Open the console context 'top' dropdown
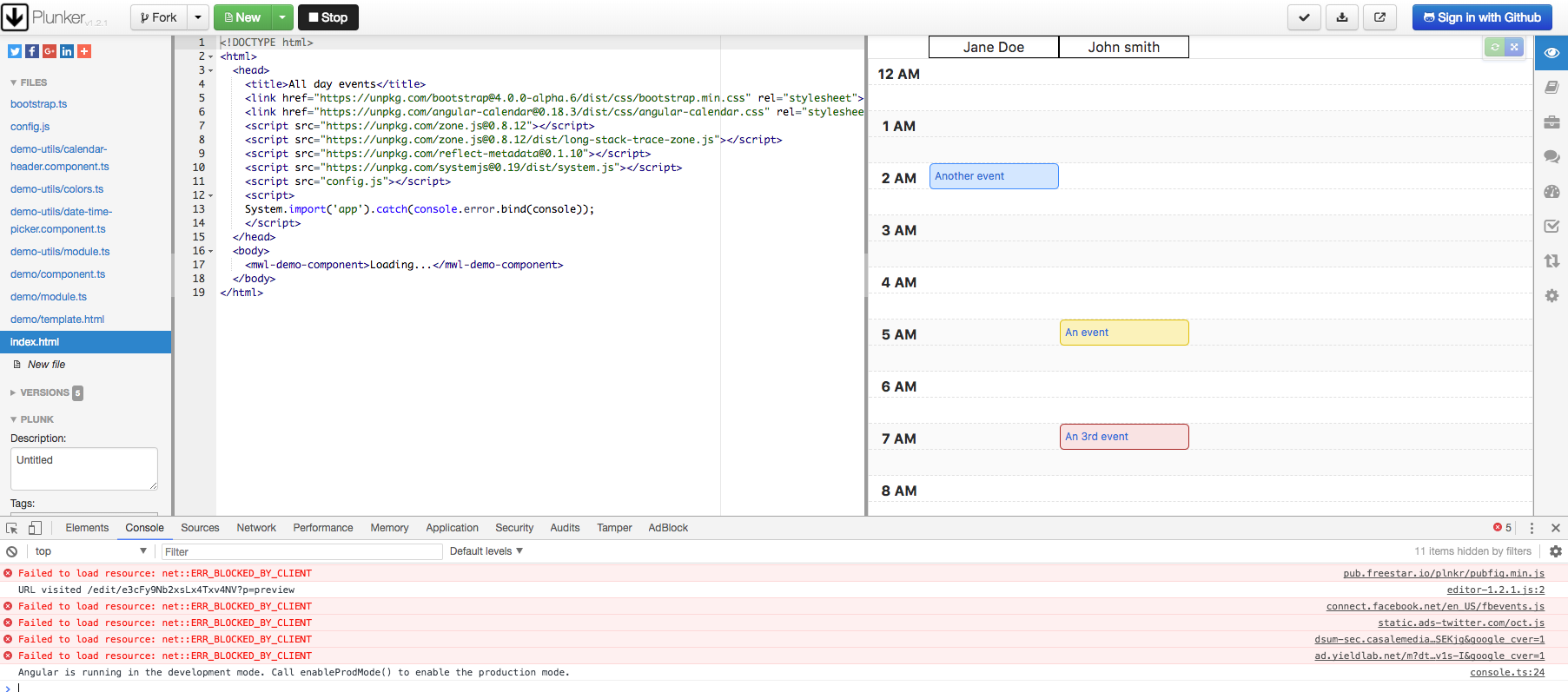 click(x=90, y=551)
